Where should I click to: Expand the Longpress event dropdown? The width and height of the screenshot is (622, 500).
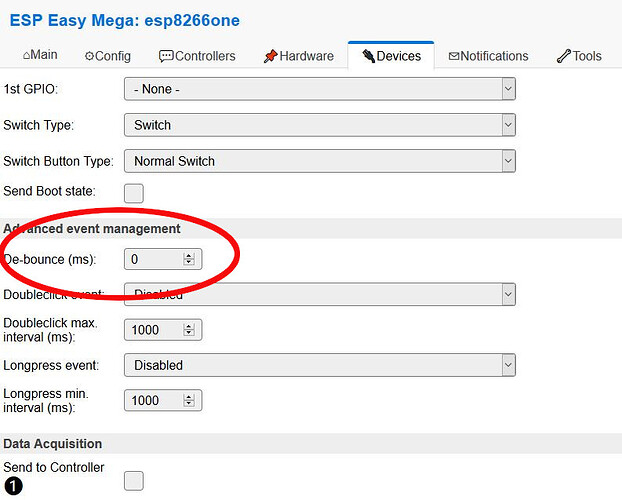pos(319,365)
